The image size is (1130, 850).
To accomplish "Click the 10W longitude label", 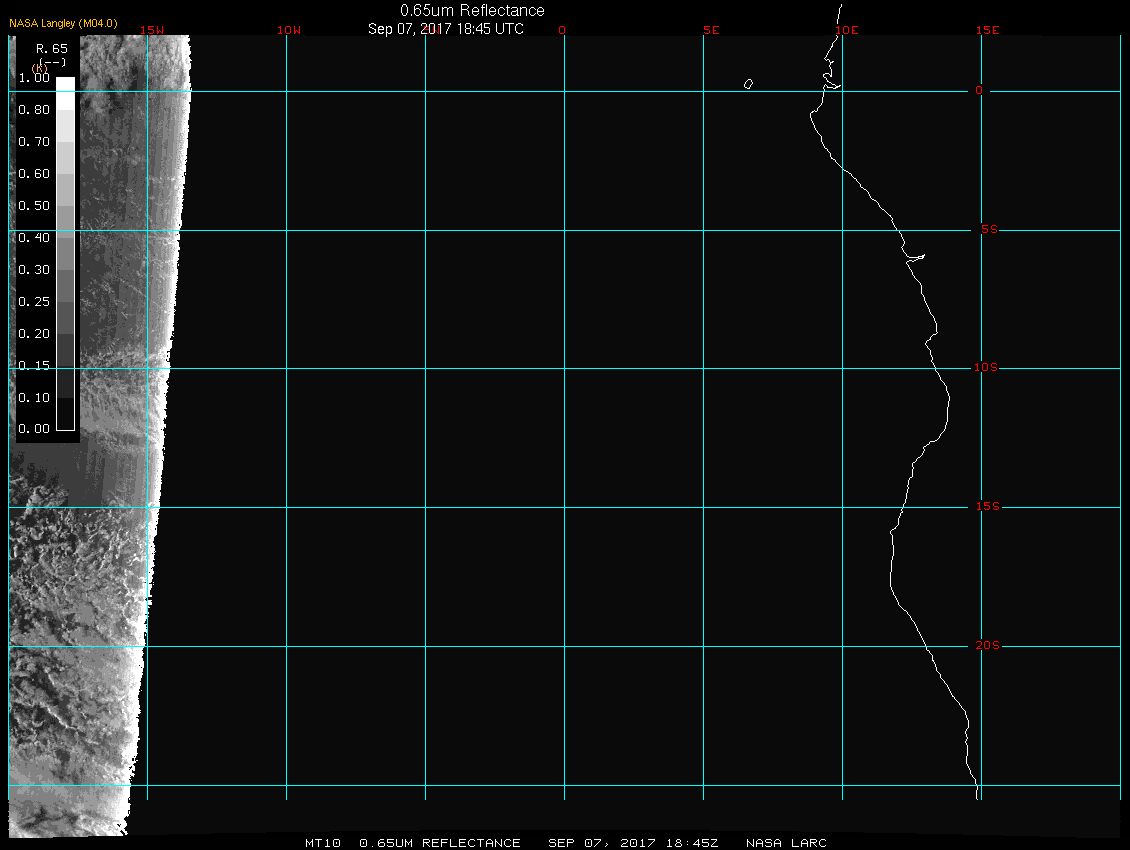I will pos(288,30).
